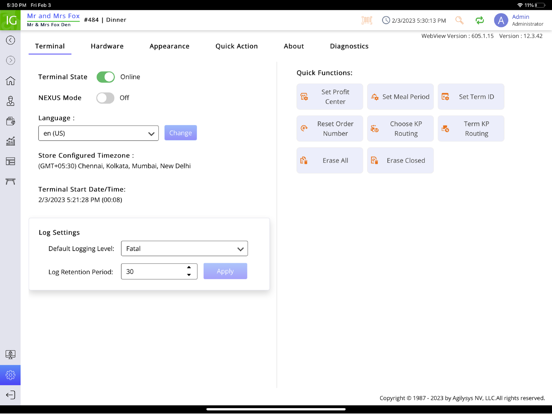This screenshot has height=414, width=552.
Task: Click the green sync refresh icon
Action: (479, 20)
